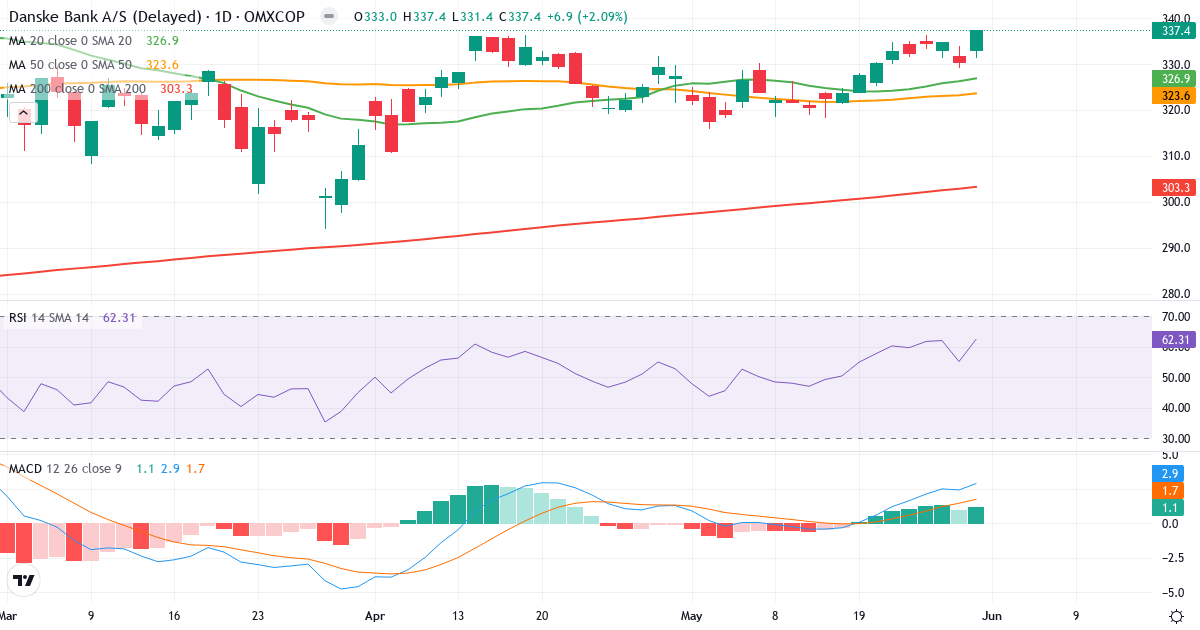Click the MA 200 value 303.3 in legend
The height and width of the screenshot is (630, 1200).
(175, 89)
